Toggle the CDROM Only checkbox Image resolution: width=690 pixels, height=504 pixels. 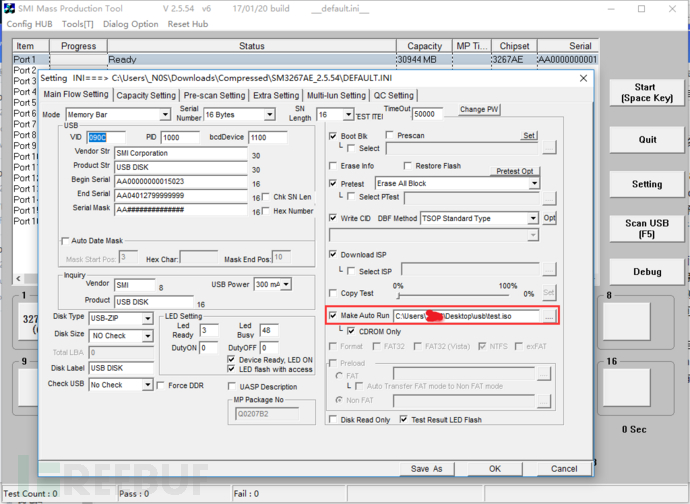click(351, 331)
